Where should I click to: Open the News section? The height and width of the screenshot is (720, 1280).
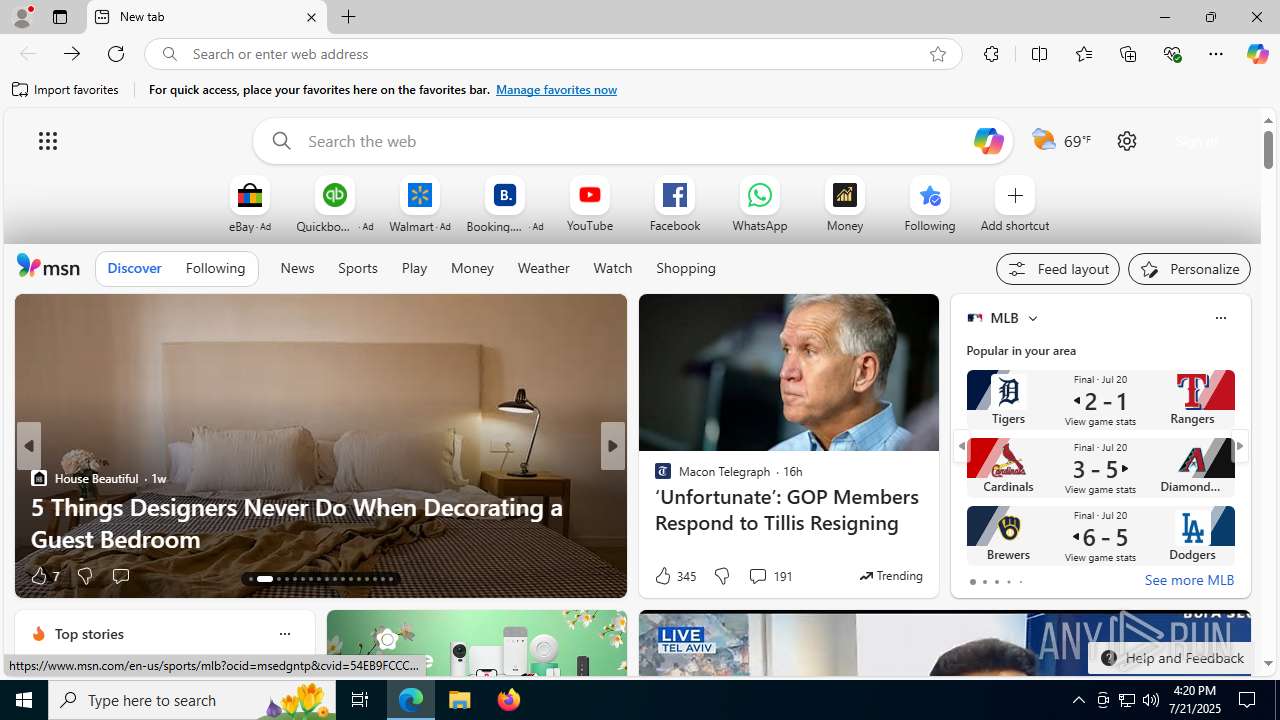[297, 268]
